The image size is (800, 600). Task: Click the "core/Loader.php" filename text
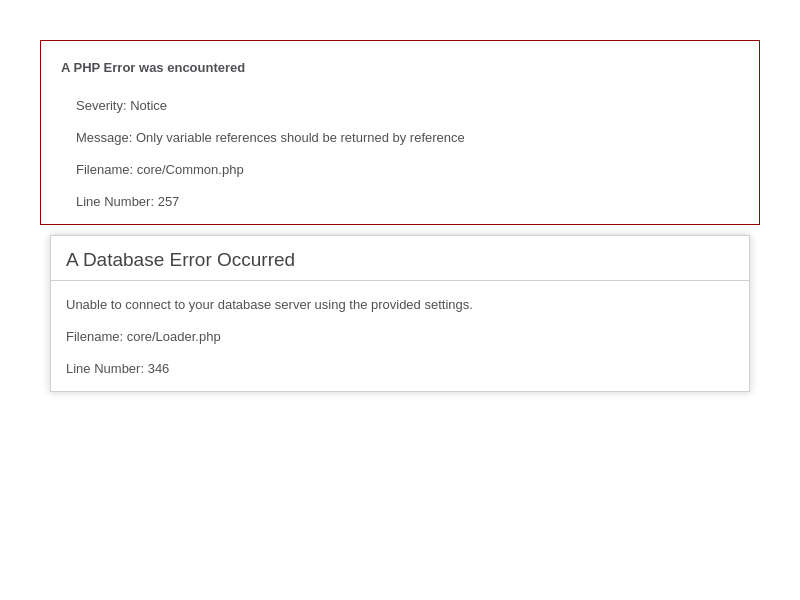[174, 337]
